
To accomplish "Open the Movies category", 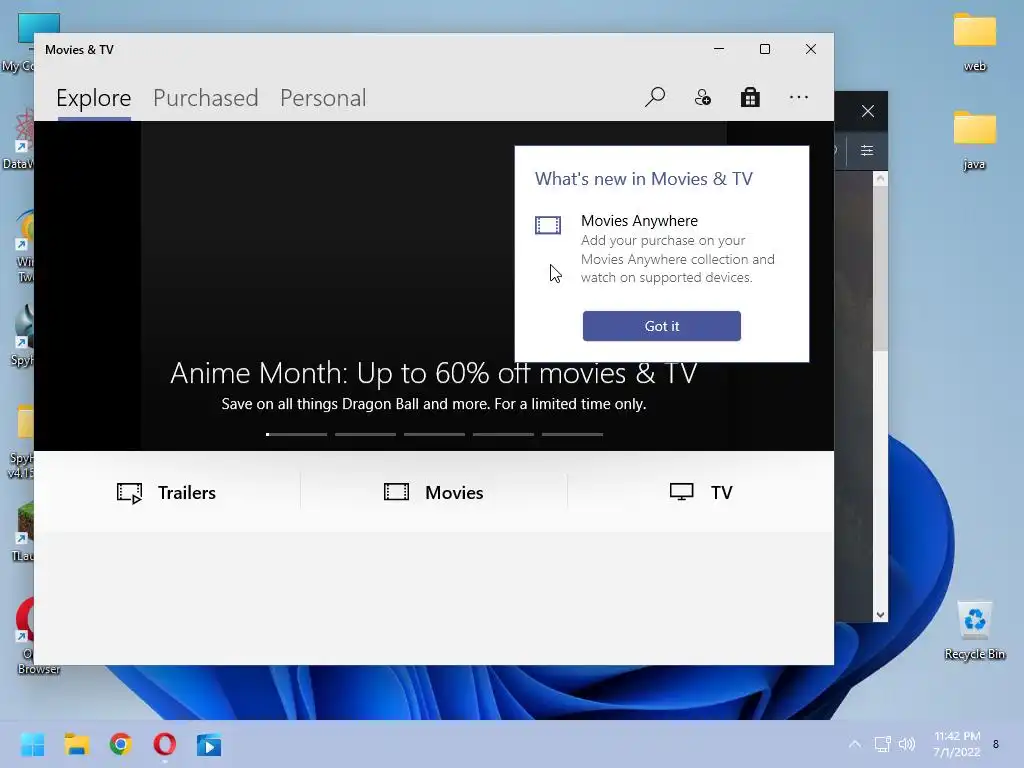I will [x=434, y=492].
